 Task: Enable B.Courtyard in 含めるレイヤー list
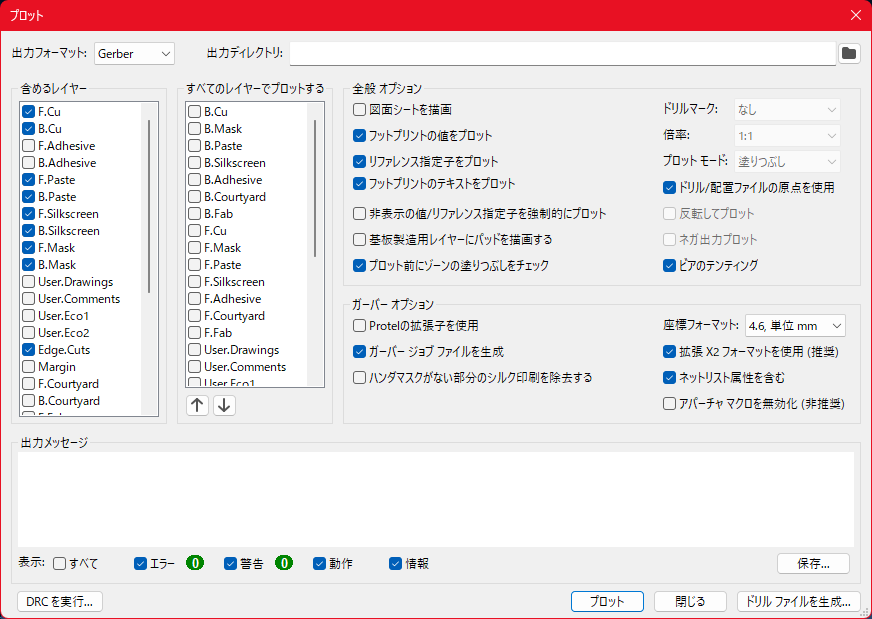pyautogui.click(x=28, y=401)
